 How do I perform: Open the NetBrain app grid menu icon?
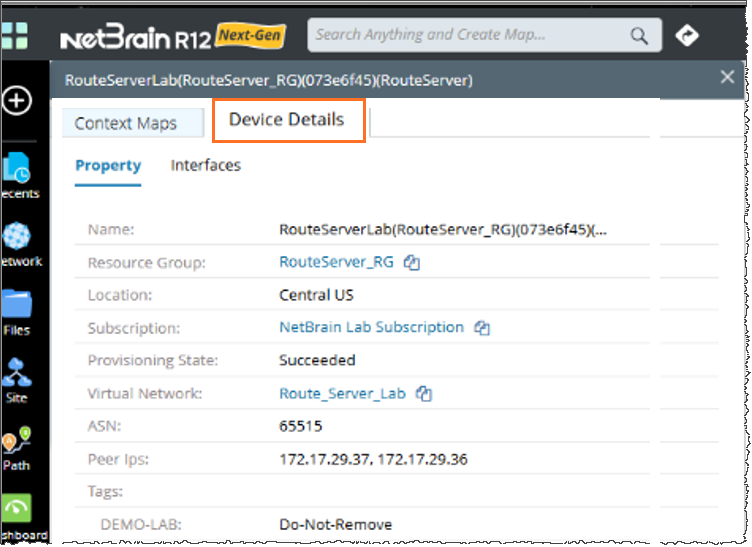point(14,35)
